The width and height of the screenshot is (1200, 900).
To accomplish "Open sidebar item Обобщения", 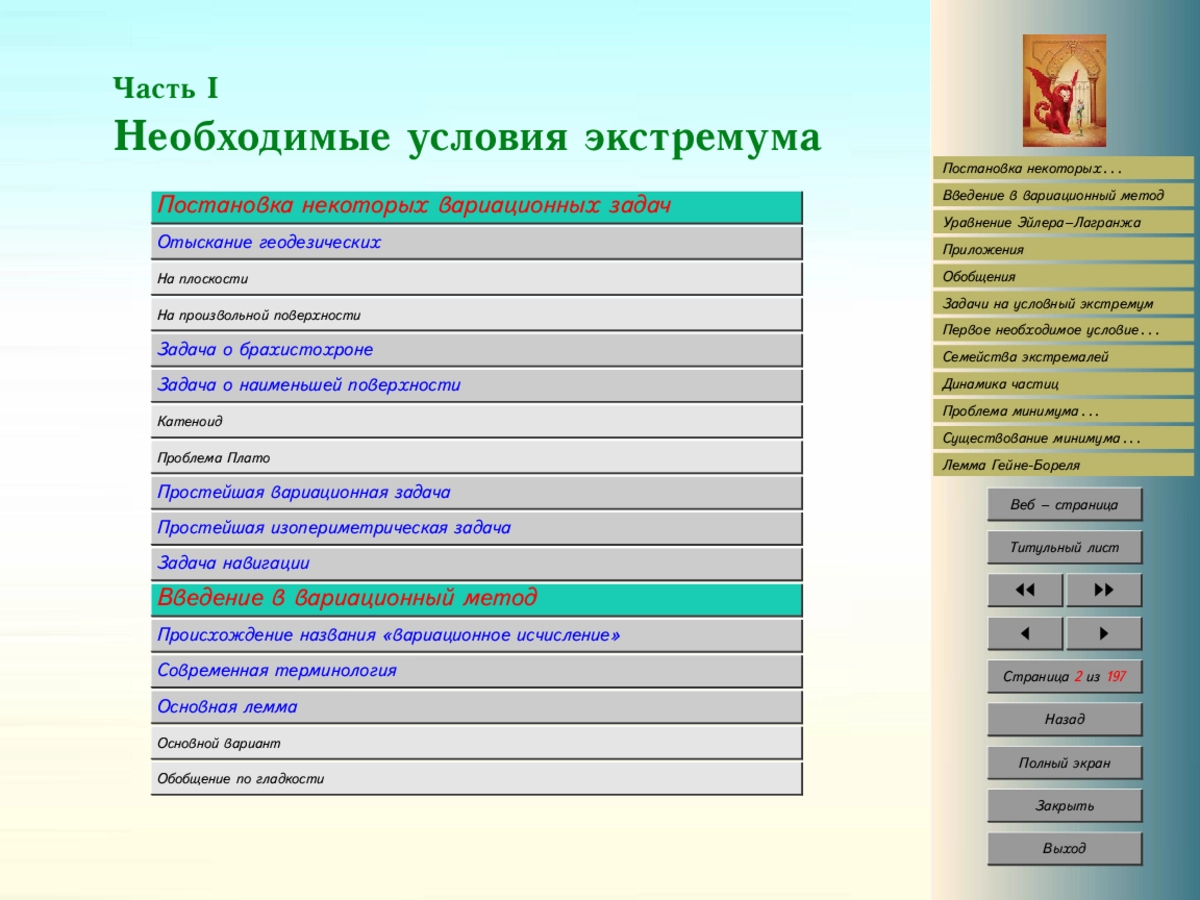I will click(1064, 276).
